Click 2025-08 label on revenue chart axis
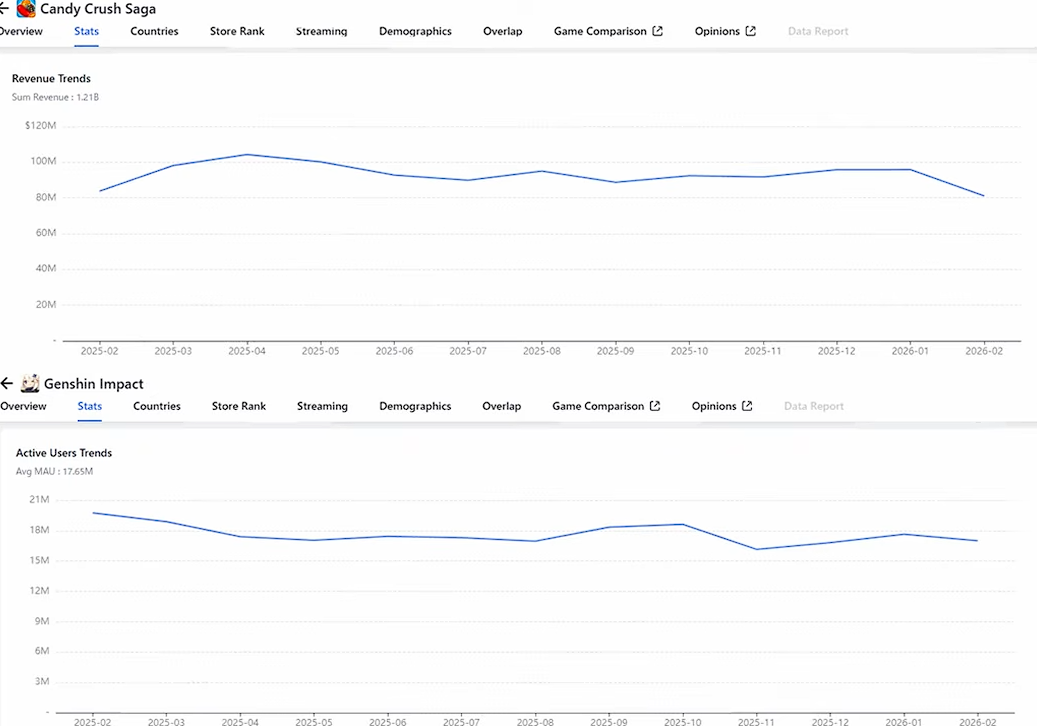The image size is (1037, 726). click(x=542, y=351)
